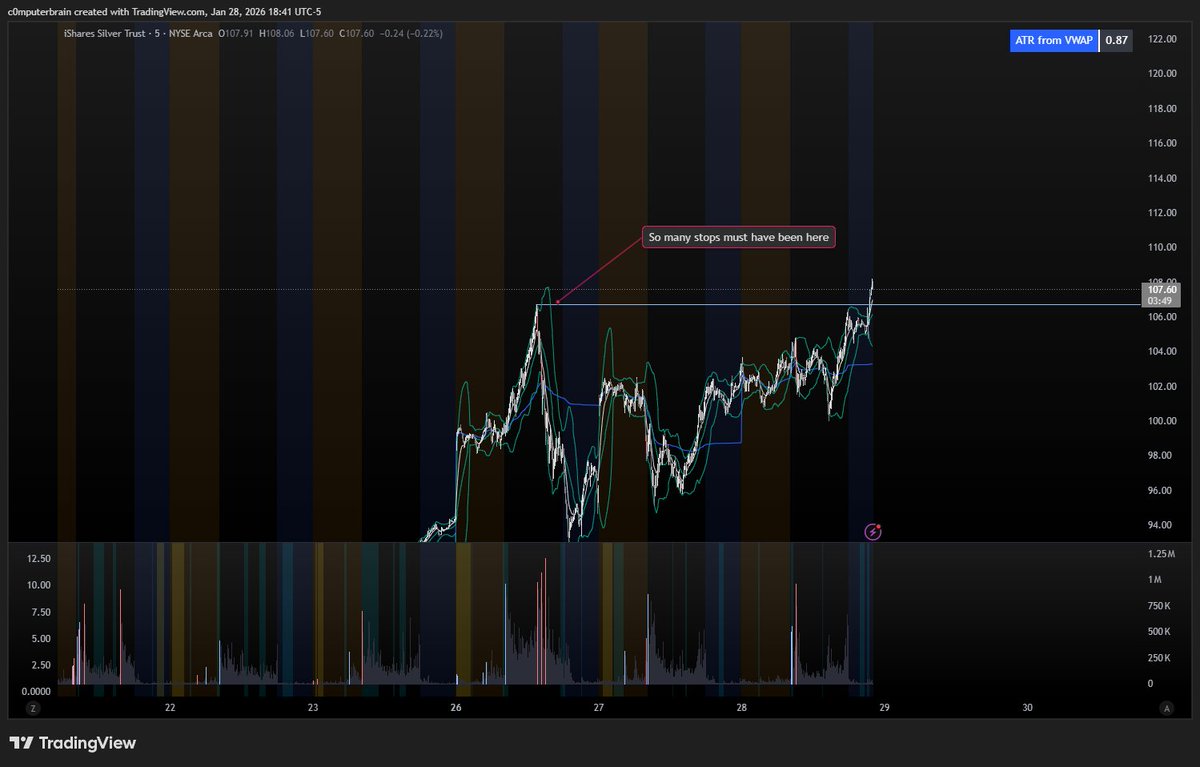This screenshot has width=1200, height=767.
Task: Click the 116.00 price axis label
Action: pyautogui.click(x=1162, y=143)
